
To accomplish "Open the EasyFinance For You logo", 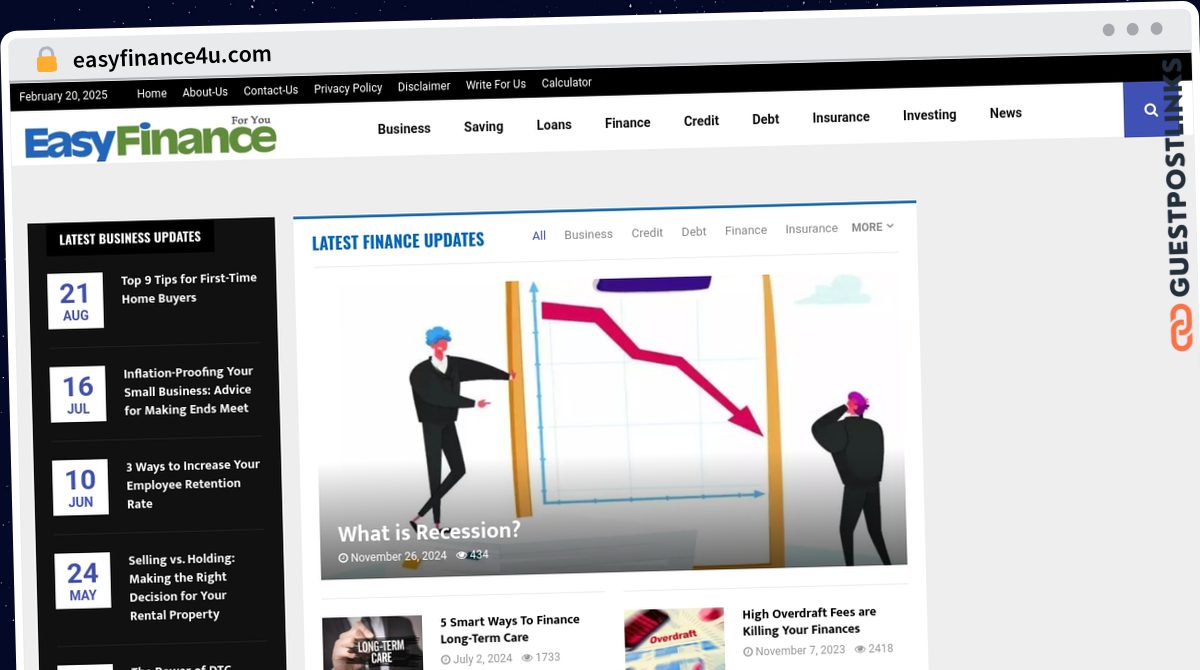I will pyautogui.click(x=150, y=138).
